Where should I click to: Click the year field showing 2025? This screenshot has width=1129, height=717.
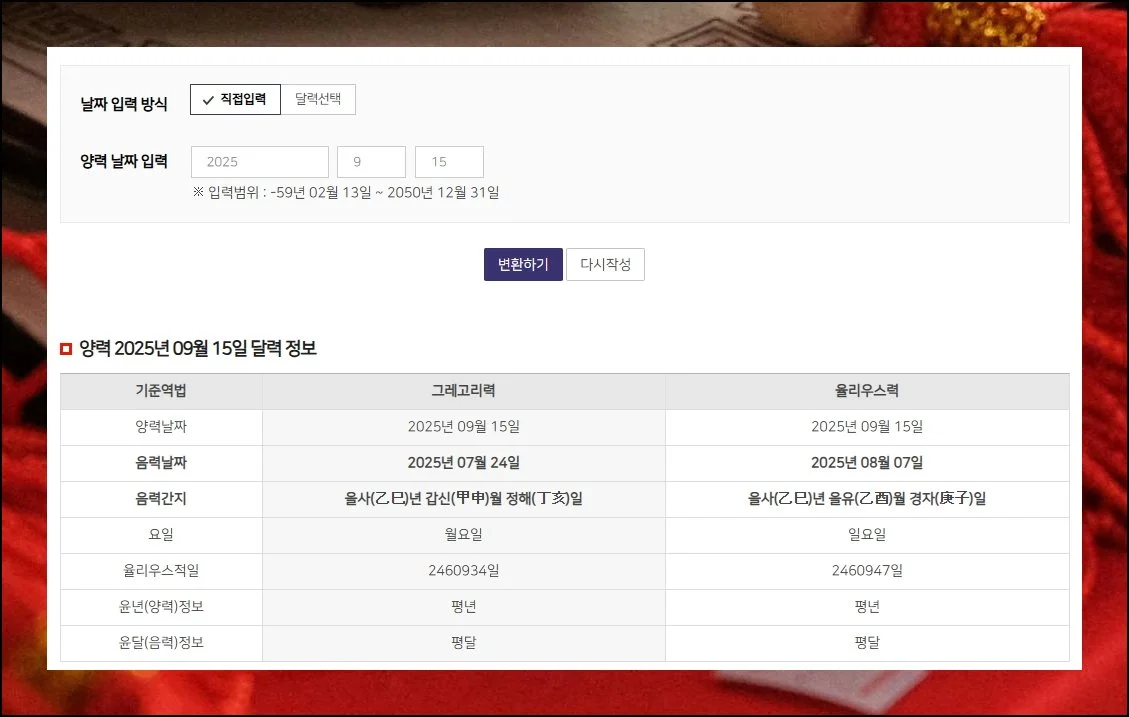(259, 162)
